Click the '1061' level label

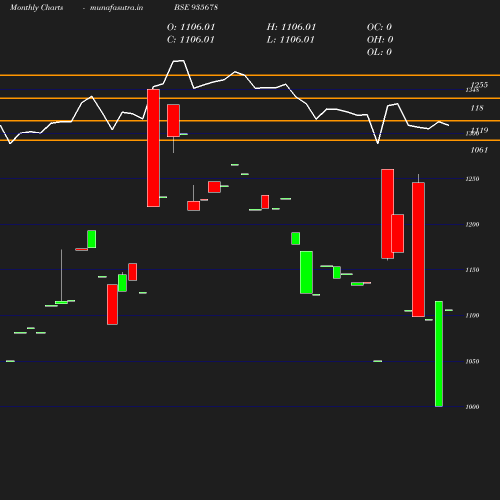(479, 150)
